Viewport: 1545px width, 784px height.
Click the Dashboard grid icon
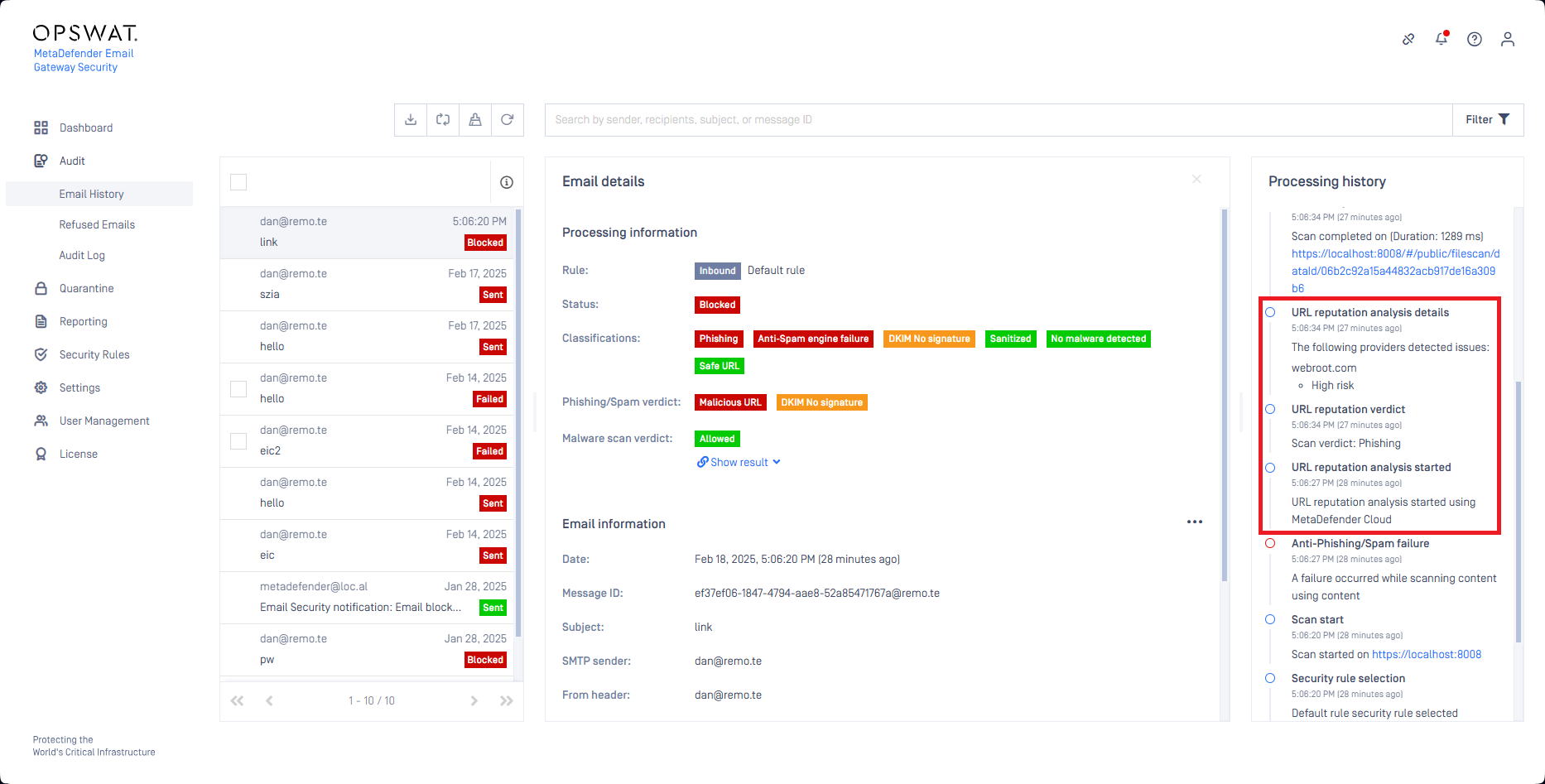[x=41, y=127]
